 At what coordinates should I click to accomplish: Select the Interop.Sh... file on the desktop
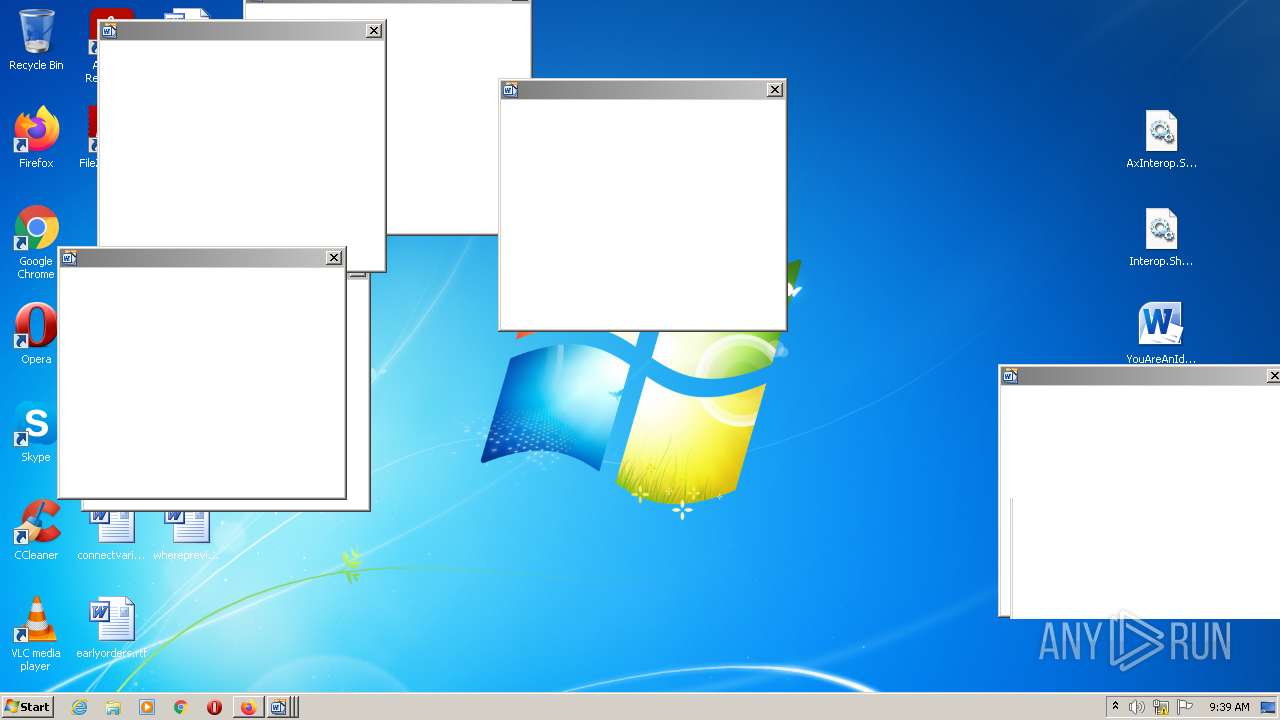[x=1161, y=237]
